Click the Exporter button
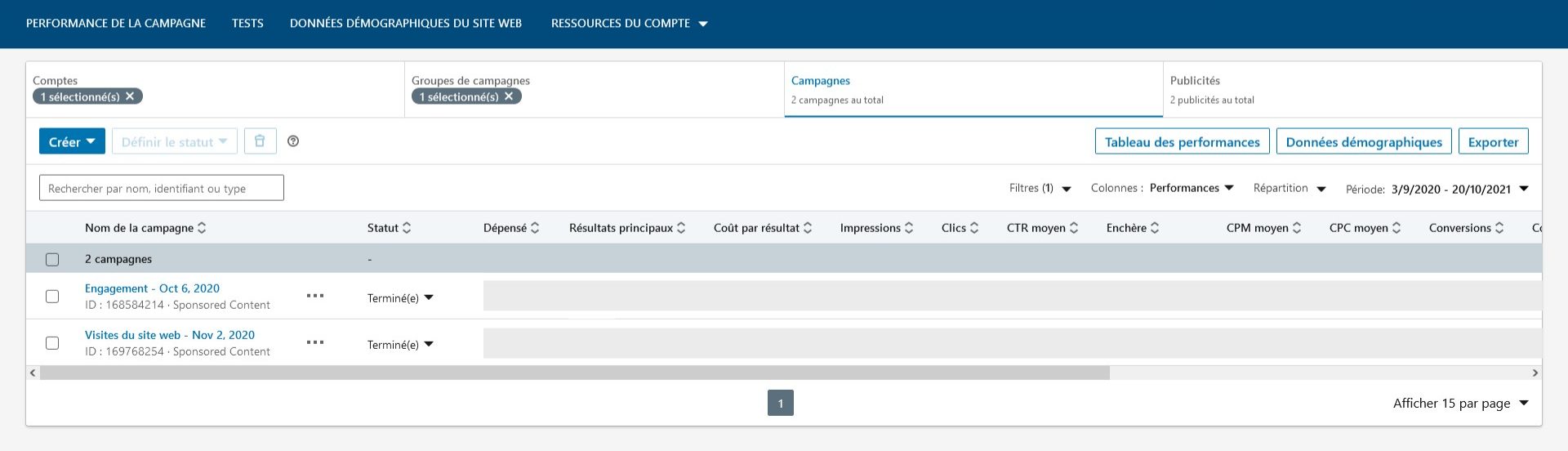This screenshot has width=1568, height=451. point(1492,141)
